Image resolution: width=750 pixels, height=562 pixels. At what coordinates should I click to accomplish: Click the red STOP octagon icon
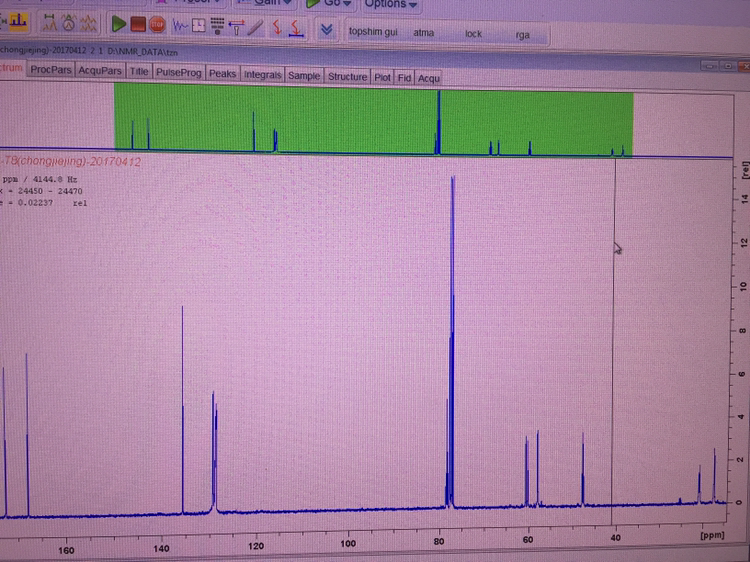157,24
